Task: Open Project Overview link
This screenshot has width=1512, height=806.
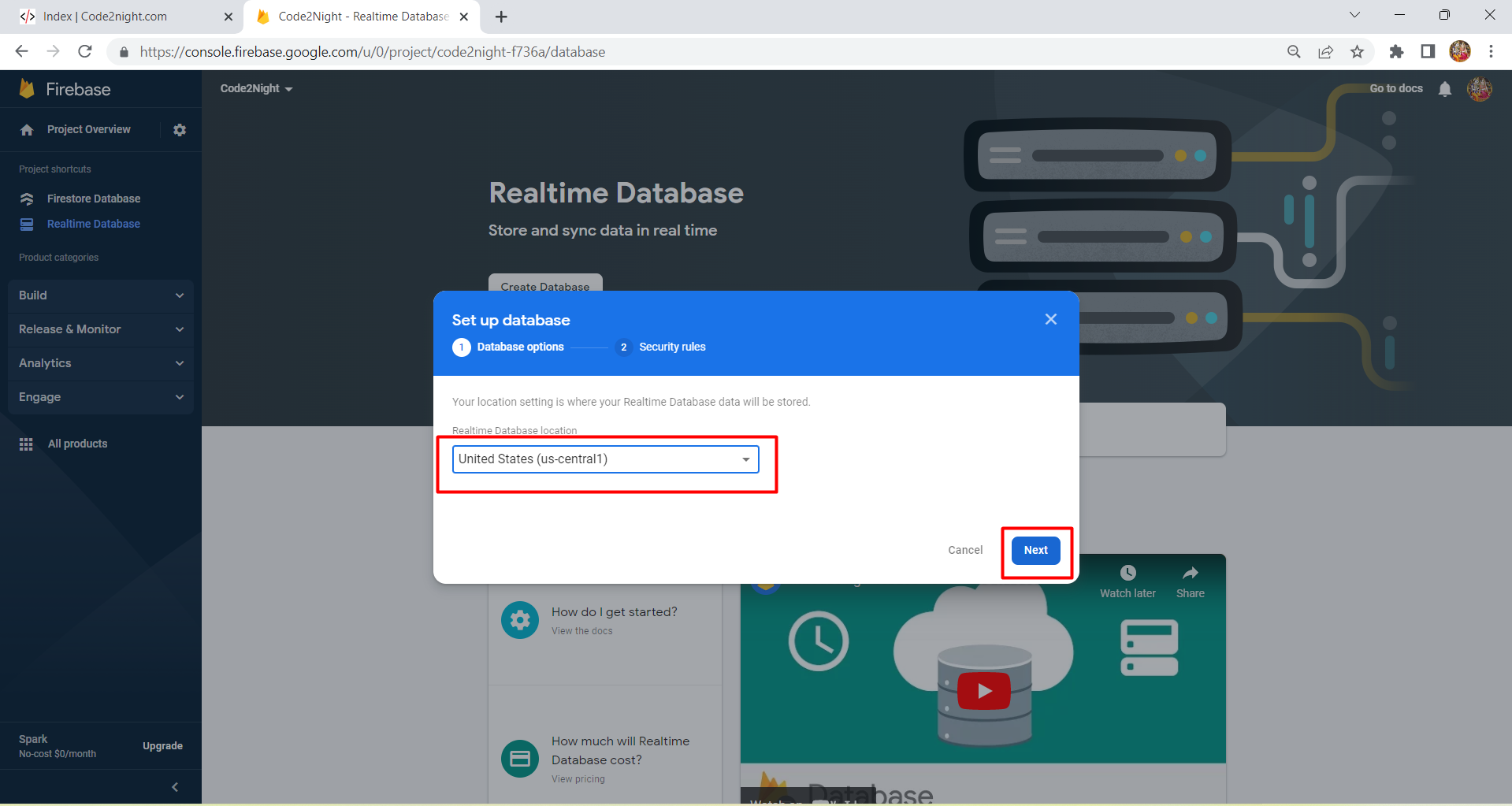Action: click(89, 129)
